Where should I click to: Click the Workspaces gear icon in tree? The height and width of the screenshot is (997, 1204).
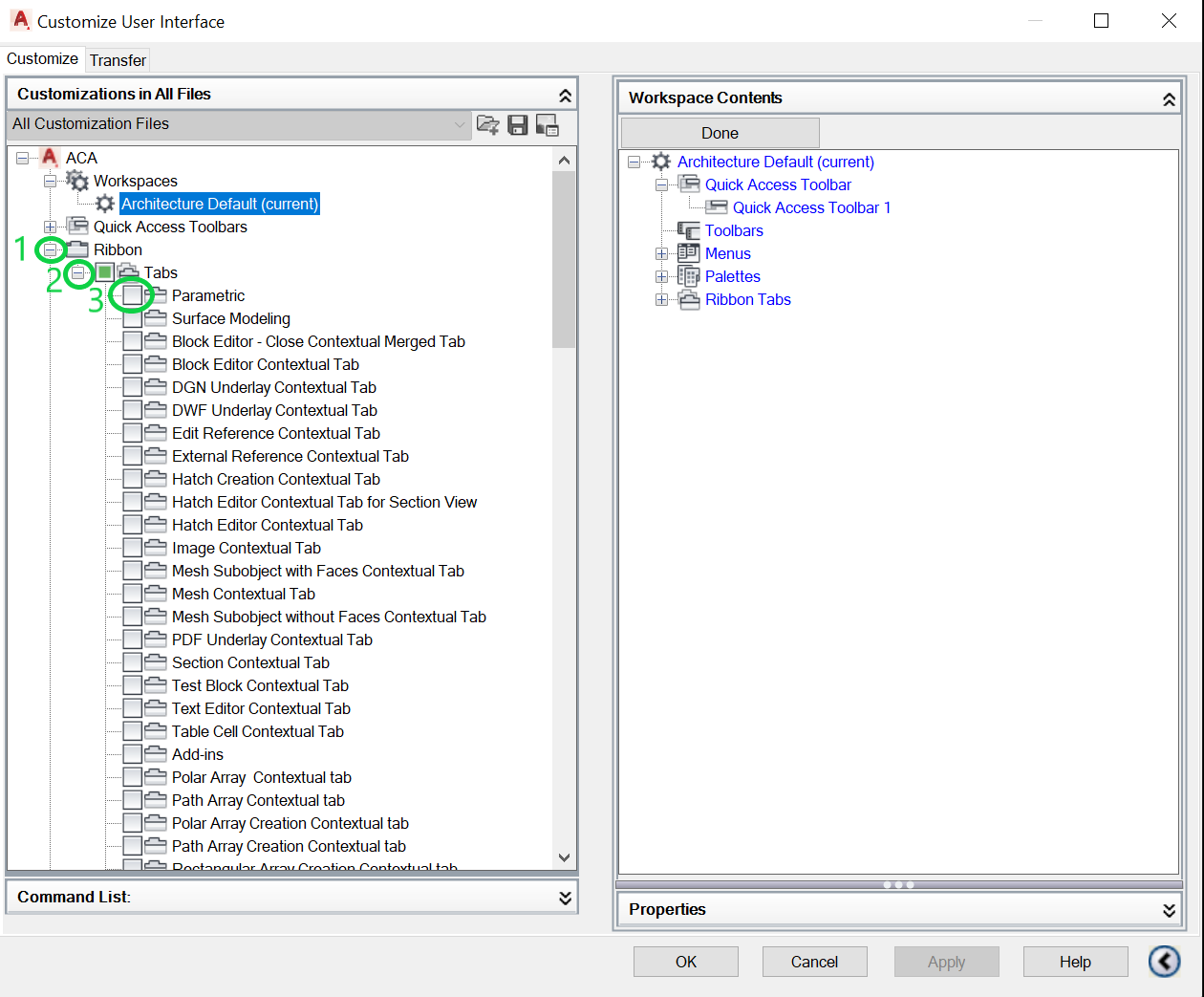point(77,181)
